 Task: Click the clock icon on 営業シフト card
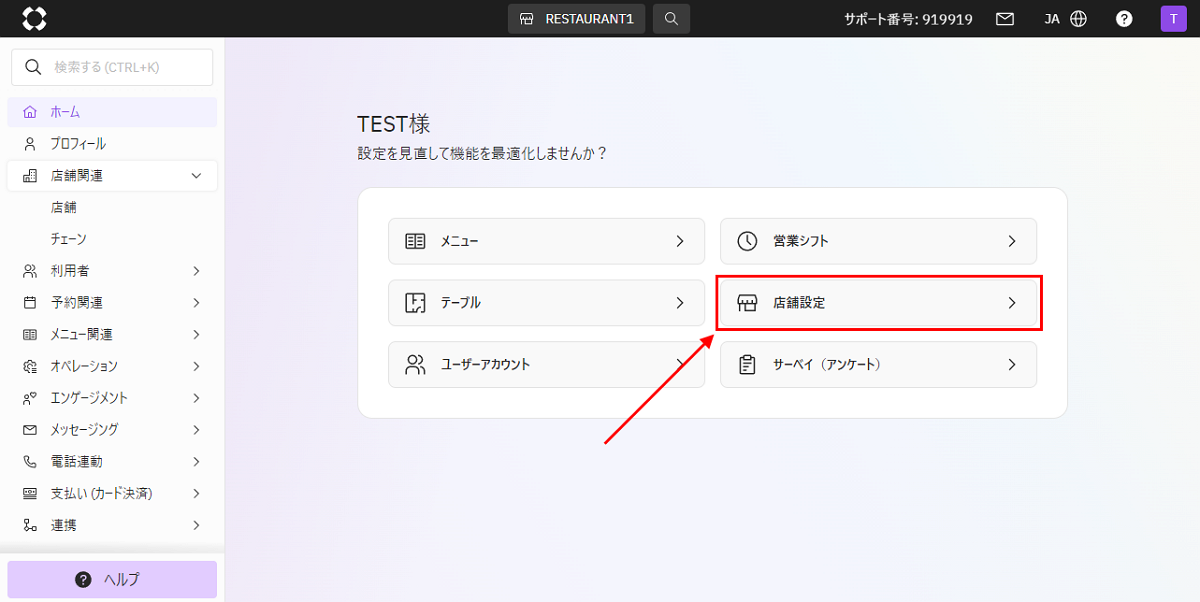click(x=747, y=241)
